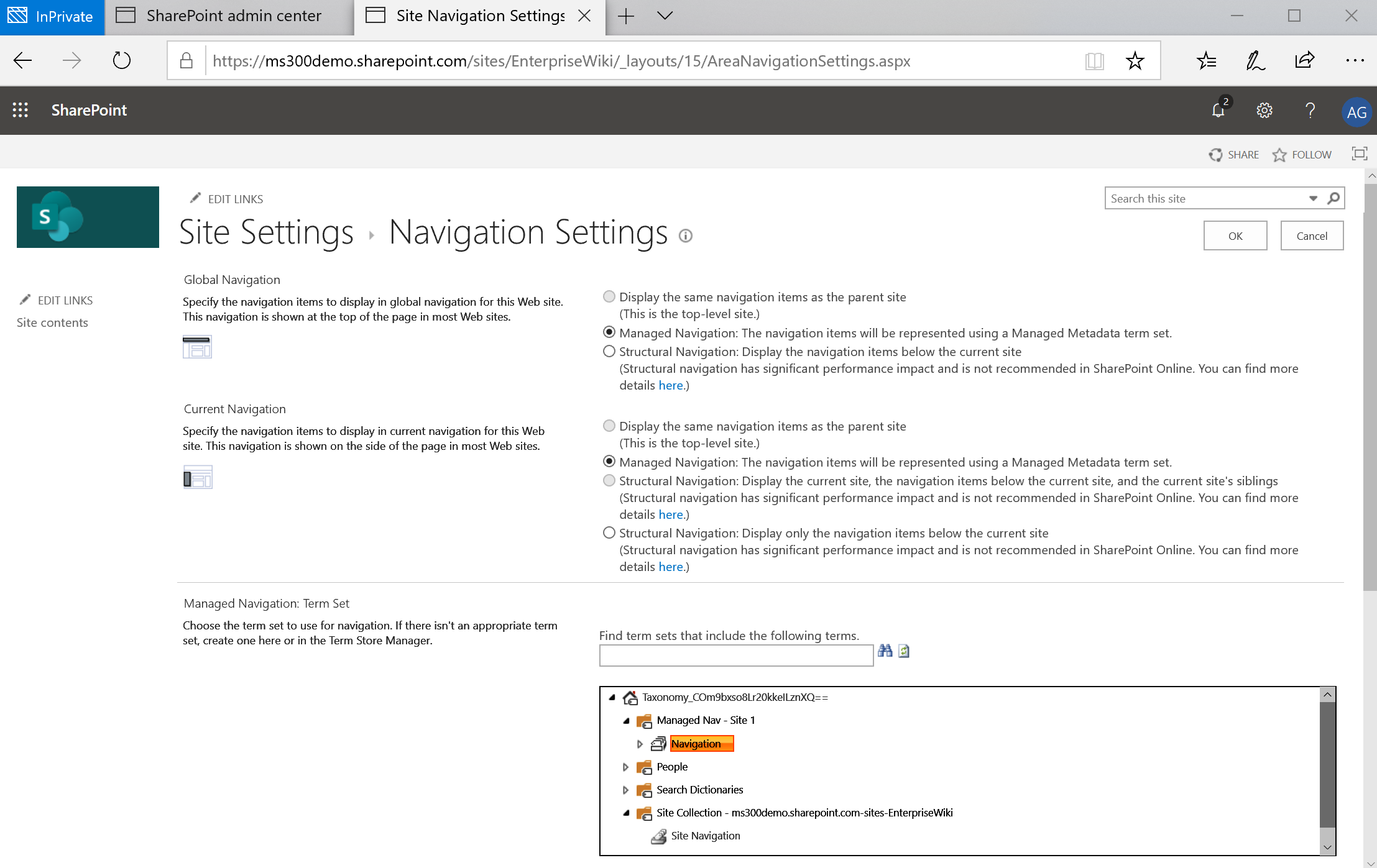Find term sets using the binoculars icon

(x=885, y=651)
